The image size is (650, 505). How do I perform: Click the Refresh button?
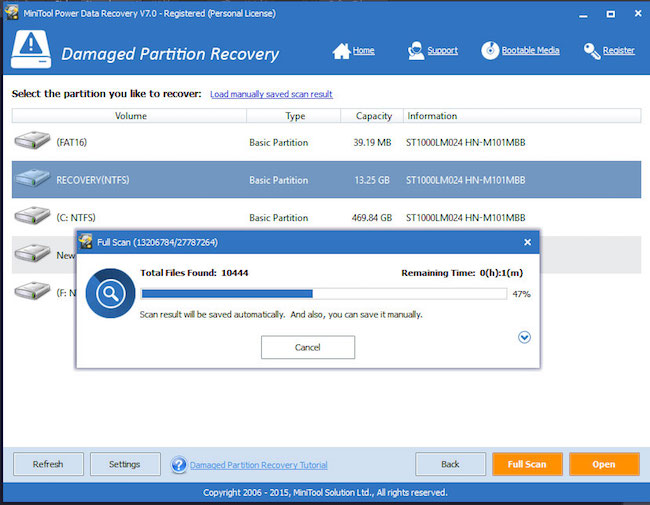click(x=48, y=464)
